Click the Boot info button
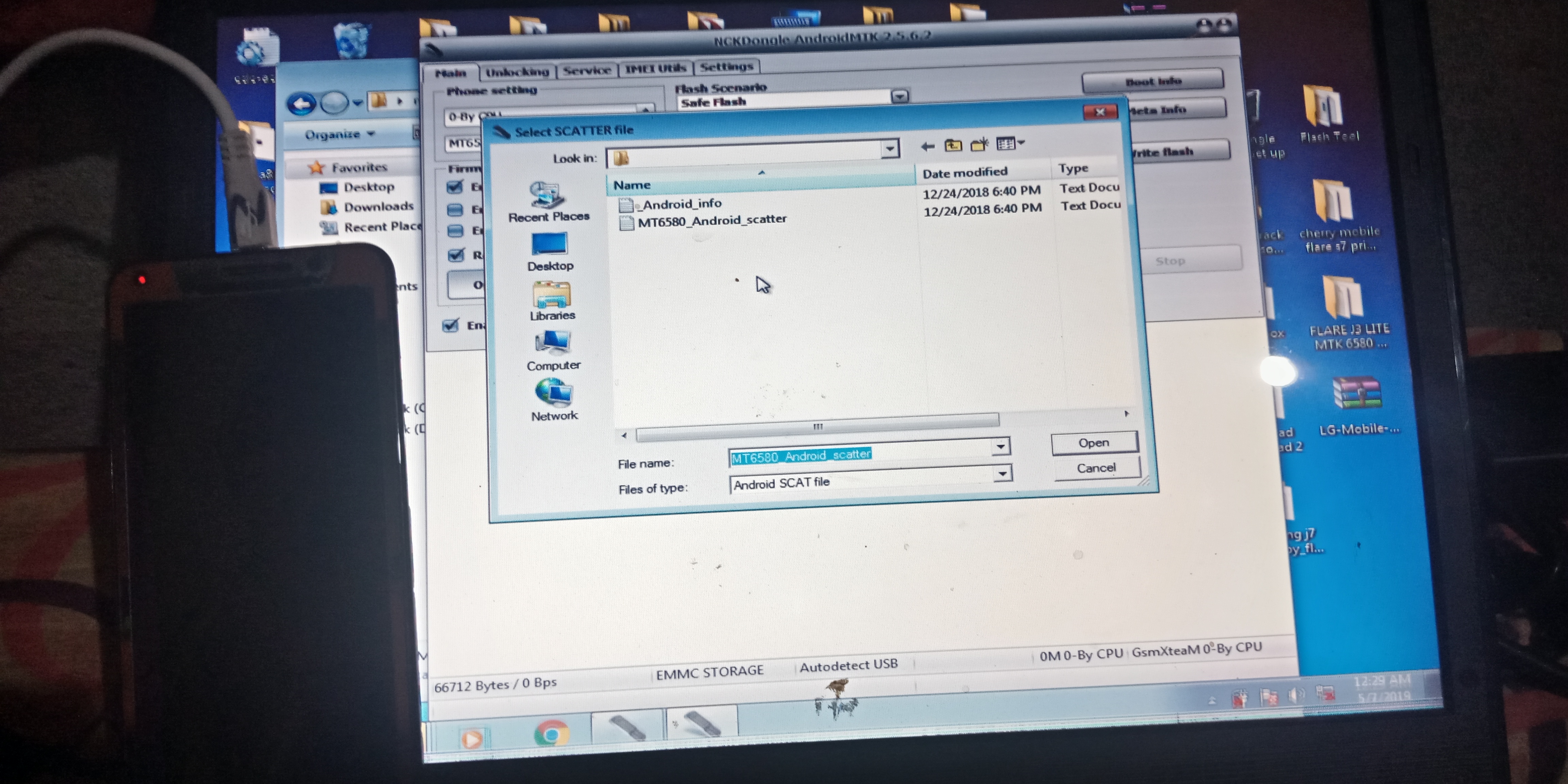The height and width of the screenshot is (784, 1568). point(1153,81)
